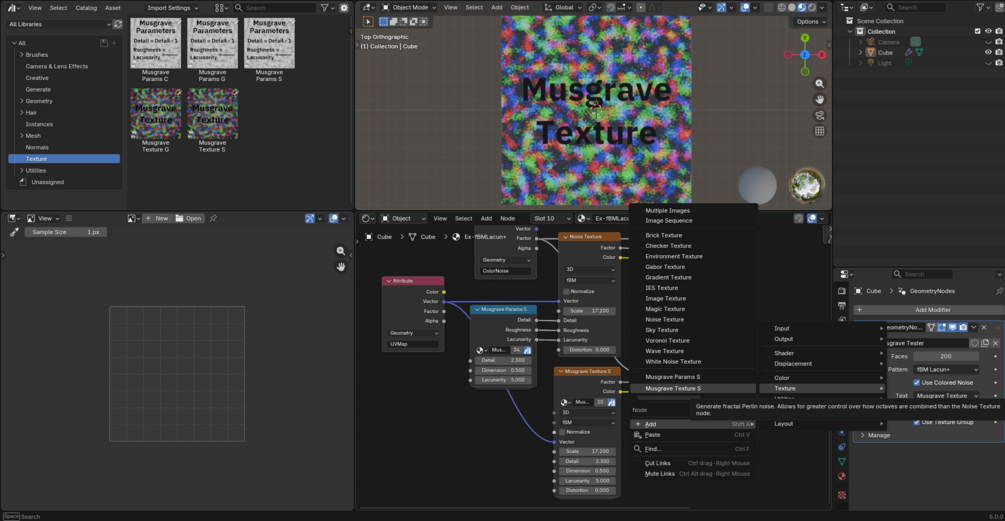
Task: Pin the image in image editor
Action: [x=213, y=219]
